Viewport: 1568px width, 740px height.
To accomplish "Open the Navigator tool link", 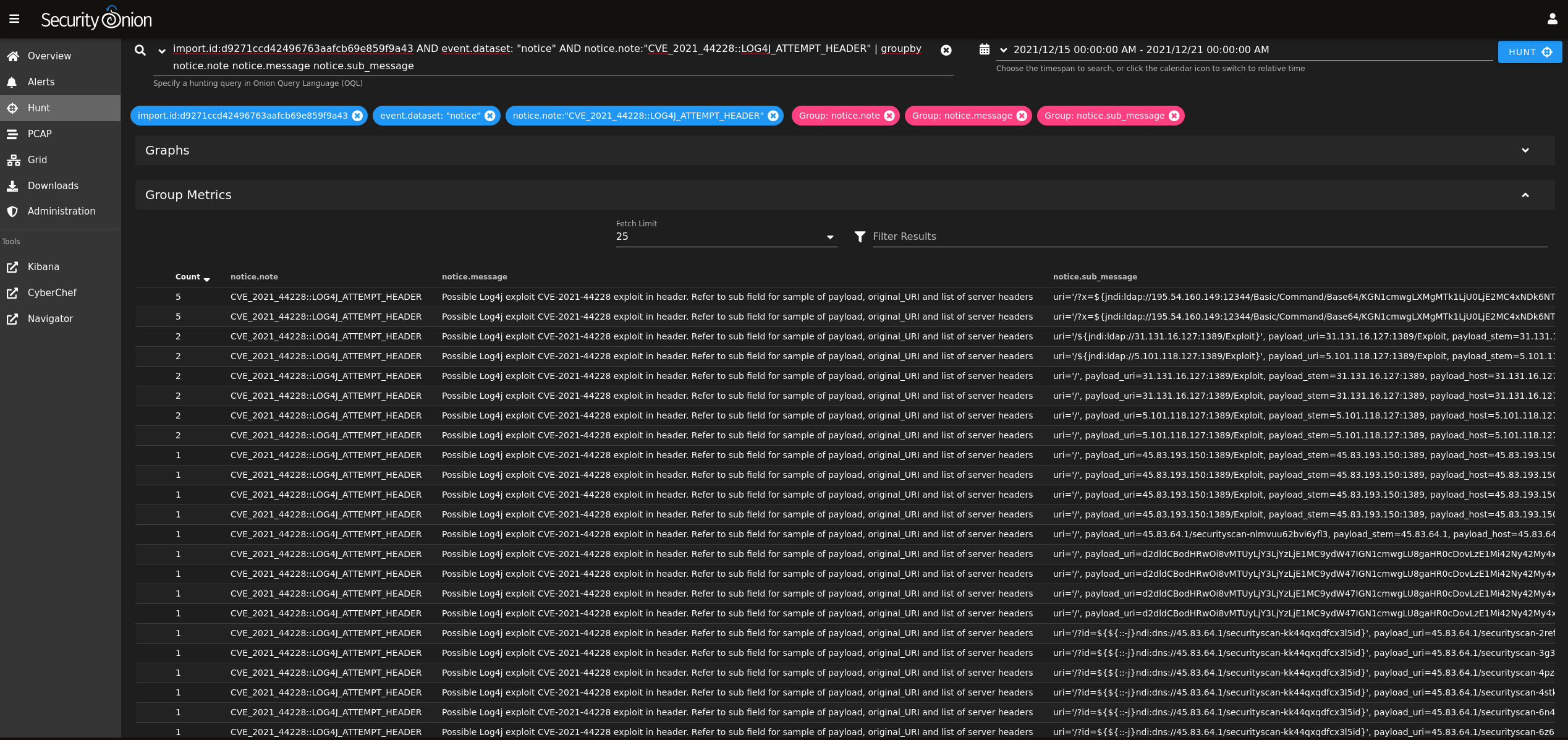I will pos(50,319).
